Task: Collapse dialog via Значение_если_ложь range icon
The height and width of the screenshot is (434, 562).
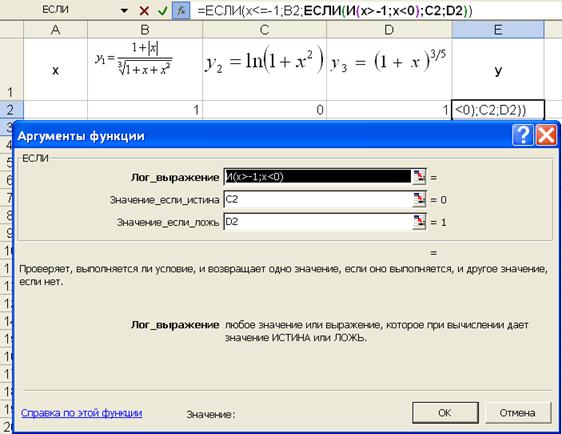Action: [x=419, y=222]
